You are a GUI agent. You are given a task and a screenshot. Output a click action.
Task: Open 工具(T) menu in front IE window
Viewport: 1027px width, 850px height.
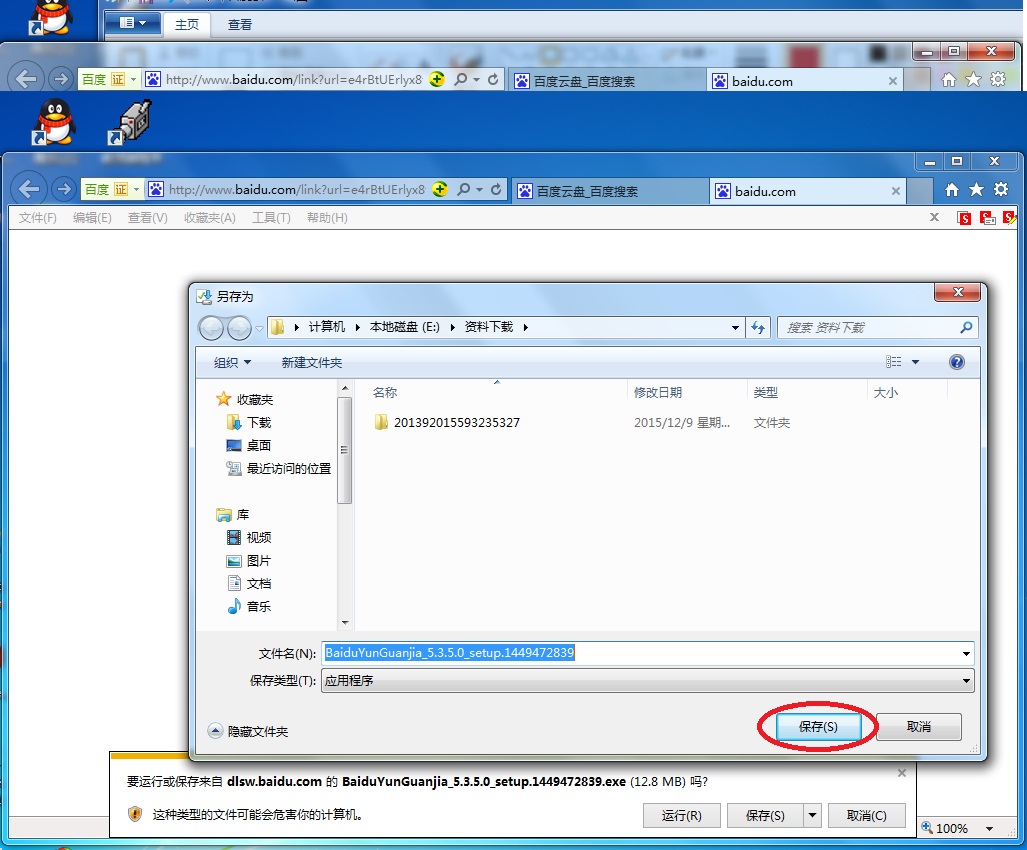tap(271, 217)
